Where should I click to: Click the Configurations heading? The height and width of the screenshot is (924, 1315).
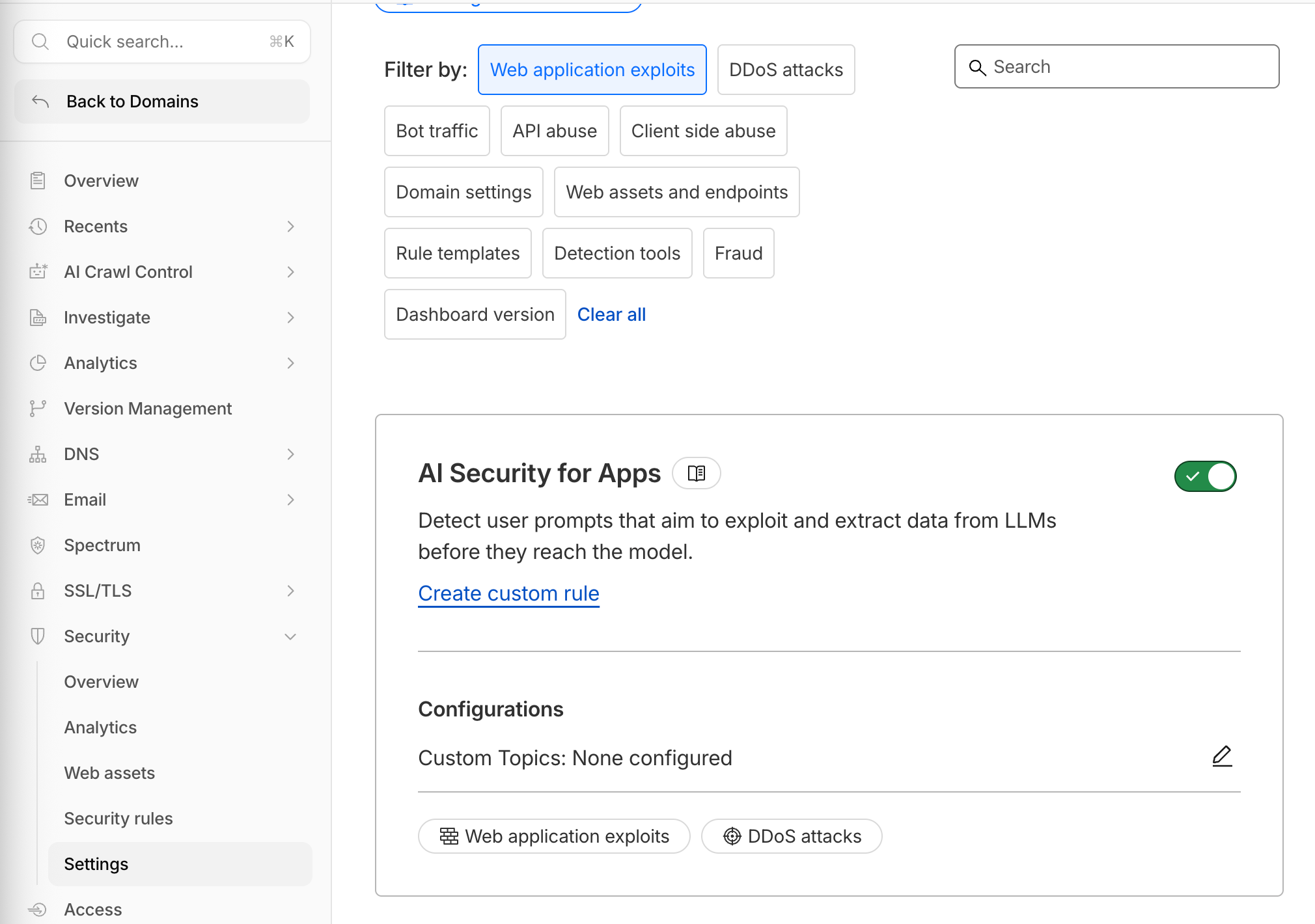(x=491, y=709)
